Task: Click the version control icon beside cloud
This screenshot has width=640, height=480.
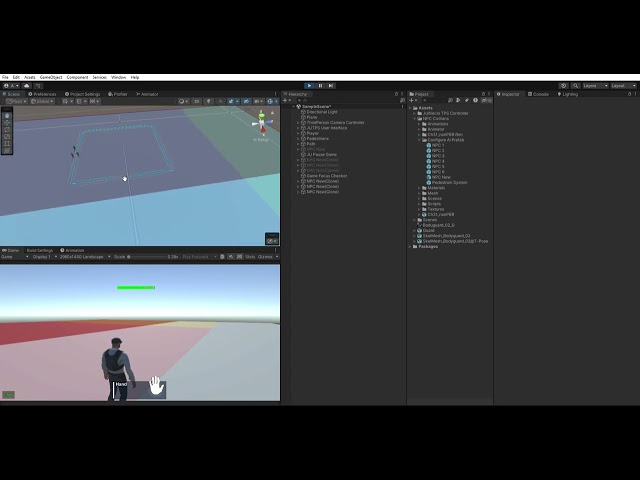Action: tap(38, 86)
